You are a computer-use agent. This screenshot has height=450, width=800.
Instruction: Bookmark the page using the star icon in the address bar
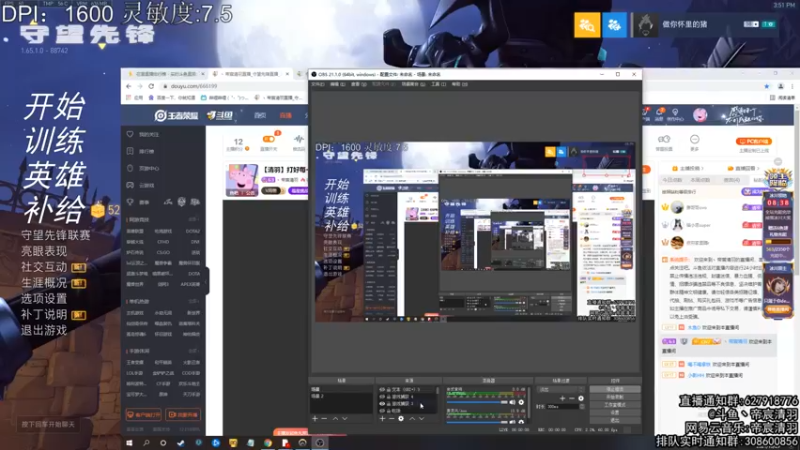tap(766, 86)
